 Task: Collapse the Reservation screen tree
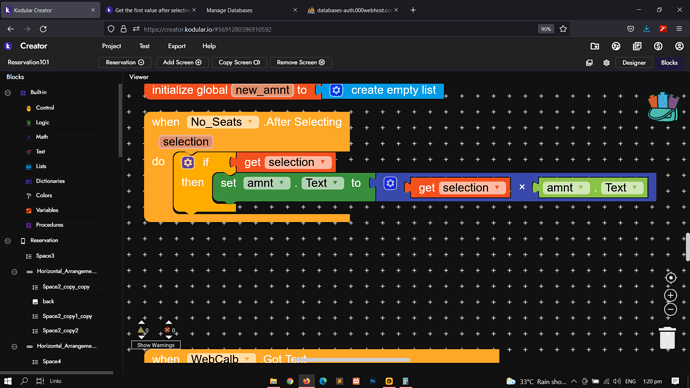click(7, 241)
